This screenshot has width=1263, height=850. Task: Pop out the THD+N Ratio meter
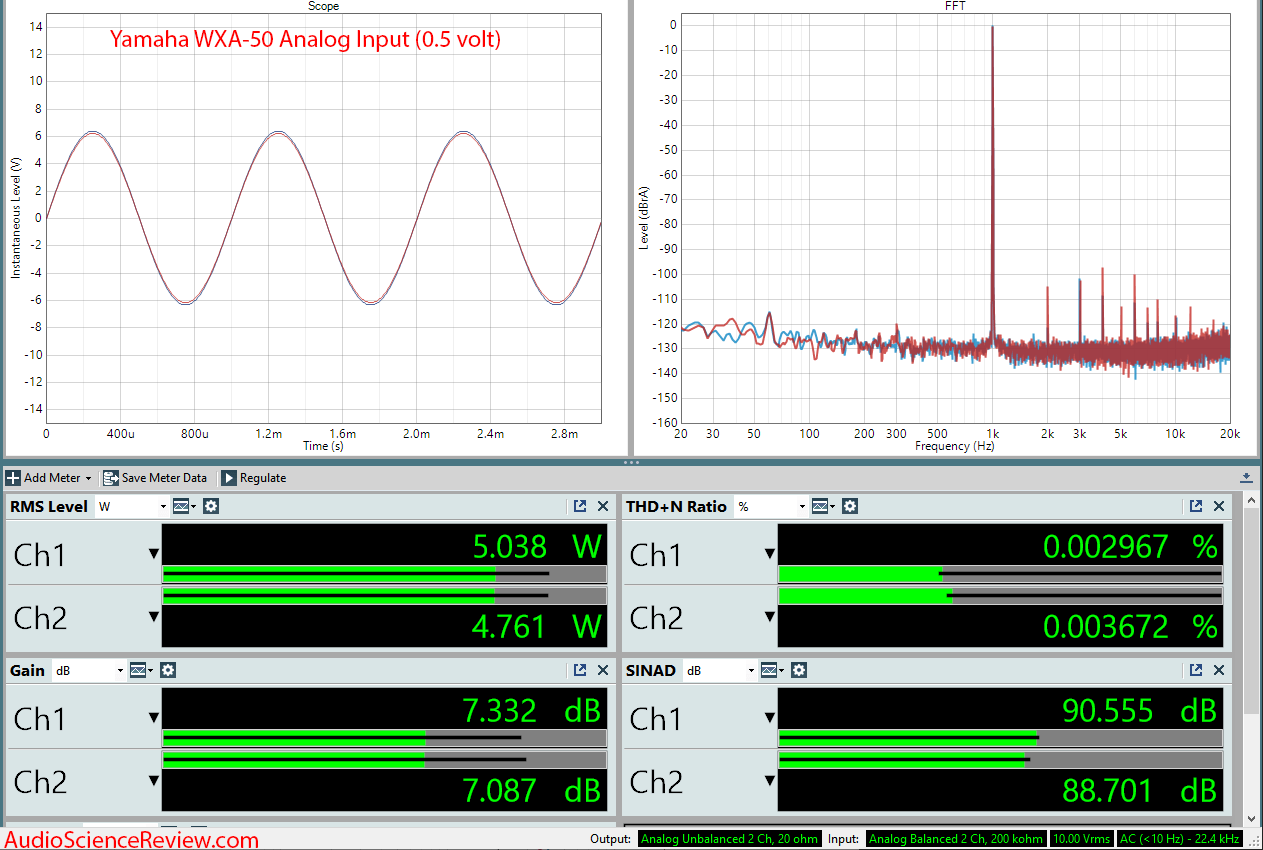click(x=1196, y=506)
